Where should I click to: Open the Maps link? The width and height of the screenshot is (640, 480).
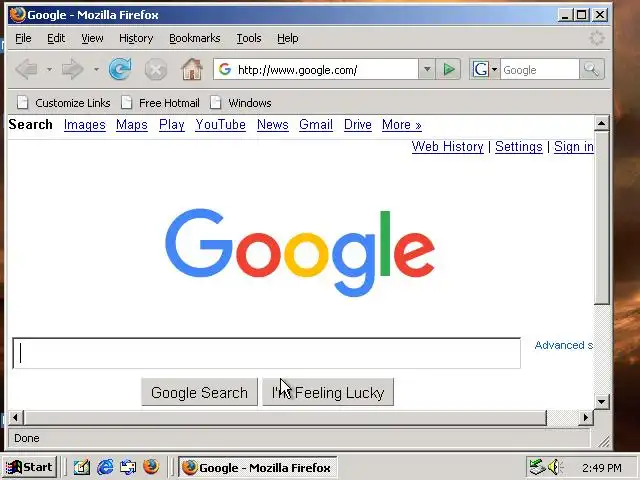click(131, 124)
